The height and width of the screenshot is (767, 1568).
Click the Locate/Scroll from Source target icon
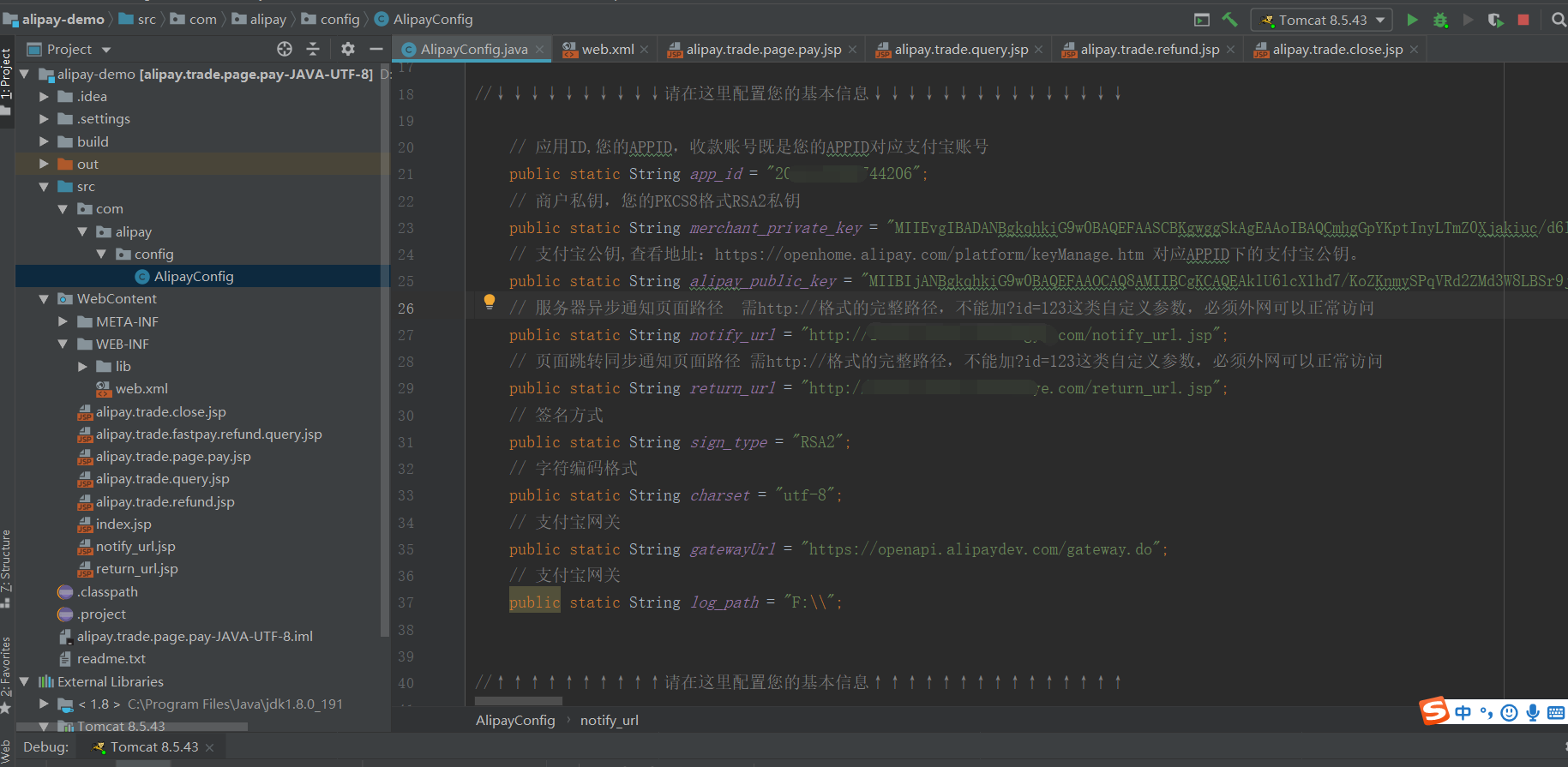285,49
